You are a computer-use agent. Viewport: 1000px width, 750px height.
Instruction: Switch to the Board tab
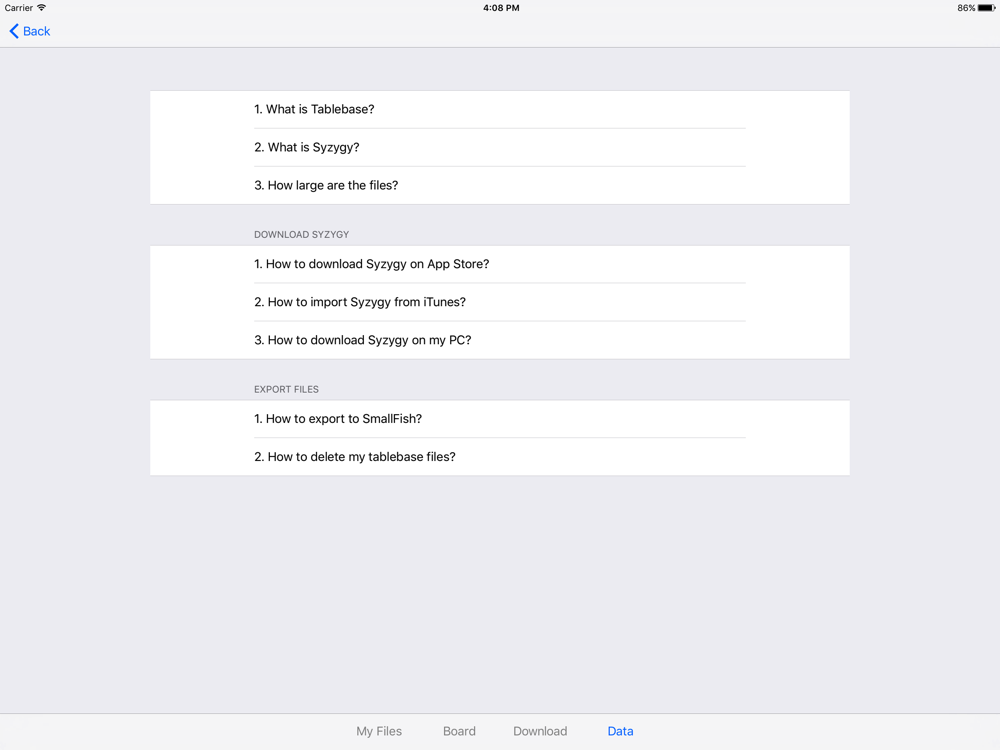(x=459, y=732)
